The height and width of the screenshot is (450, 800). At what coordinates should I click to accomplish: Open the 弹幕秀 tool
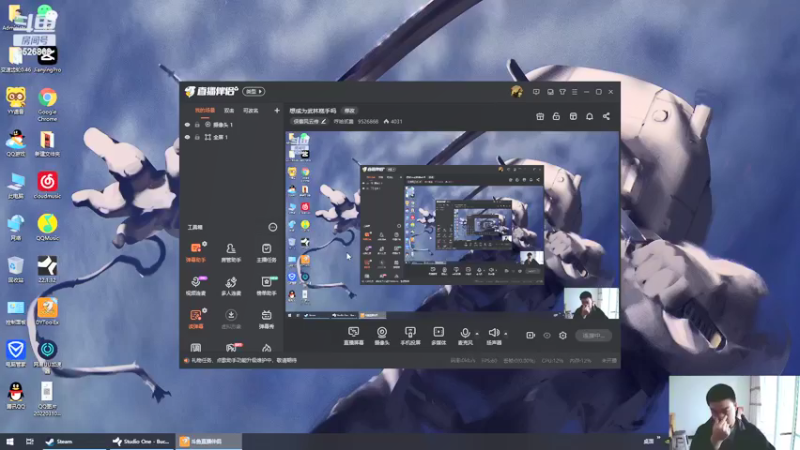pyautogui.click(x=266, y=319)
